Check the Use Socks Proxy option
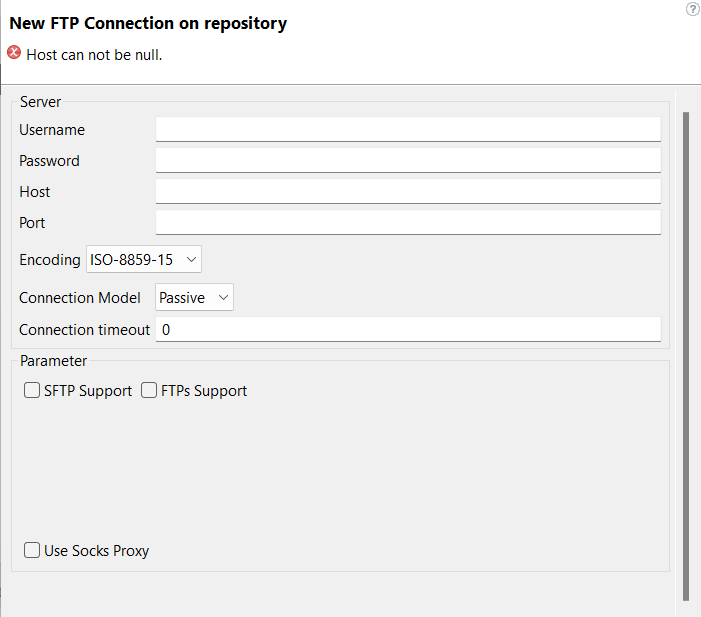701x617 pixels. [x=33, y=550]
